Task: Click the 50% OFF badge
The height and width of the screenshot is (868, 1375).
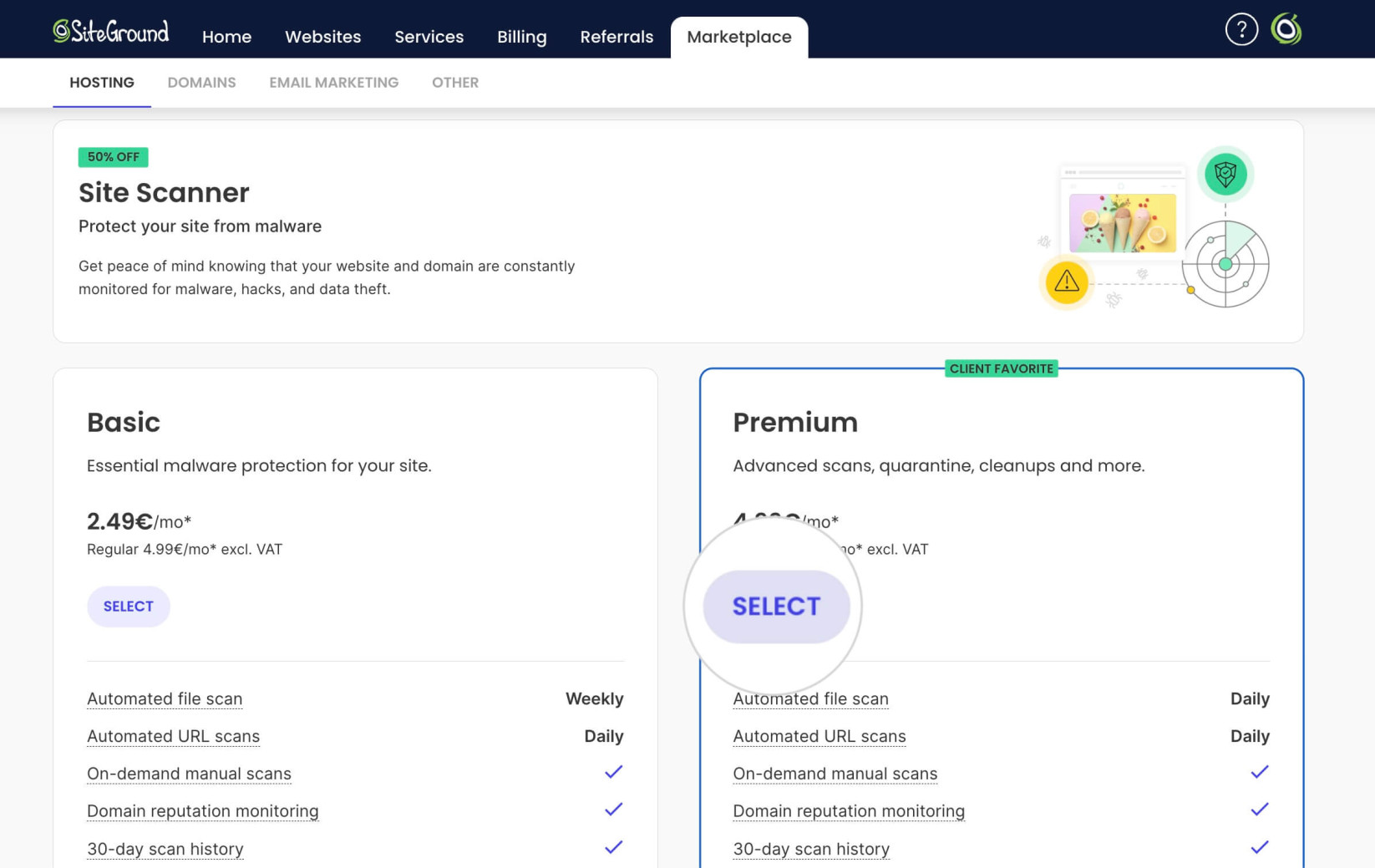Action: point(114,157)
